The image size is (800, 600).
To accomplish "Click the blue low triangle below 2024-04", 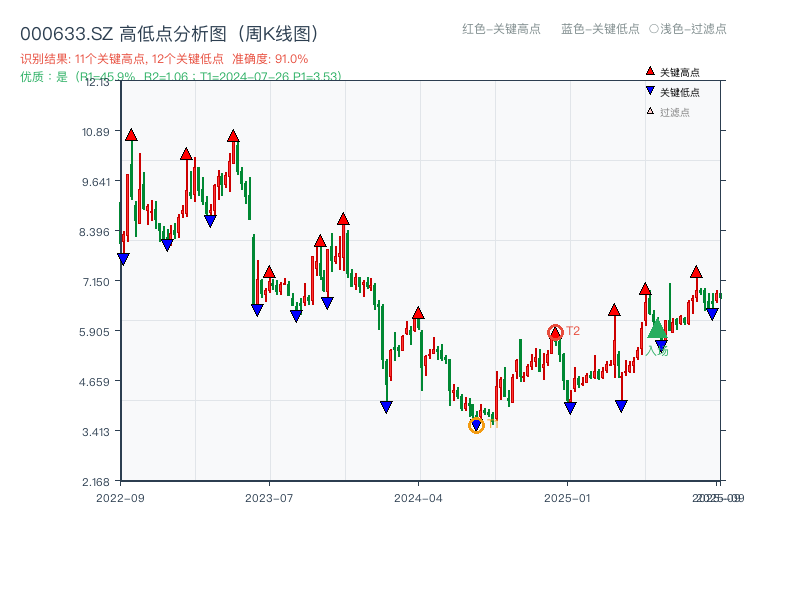I will (385, 404).
